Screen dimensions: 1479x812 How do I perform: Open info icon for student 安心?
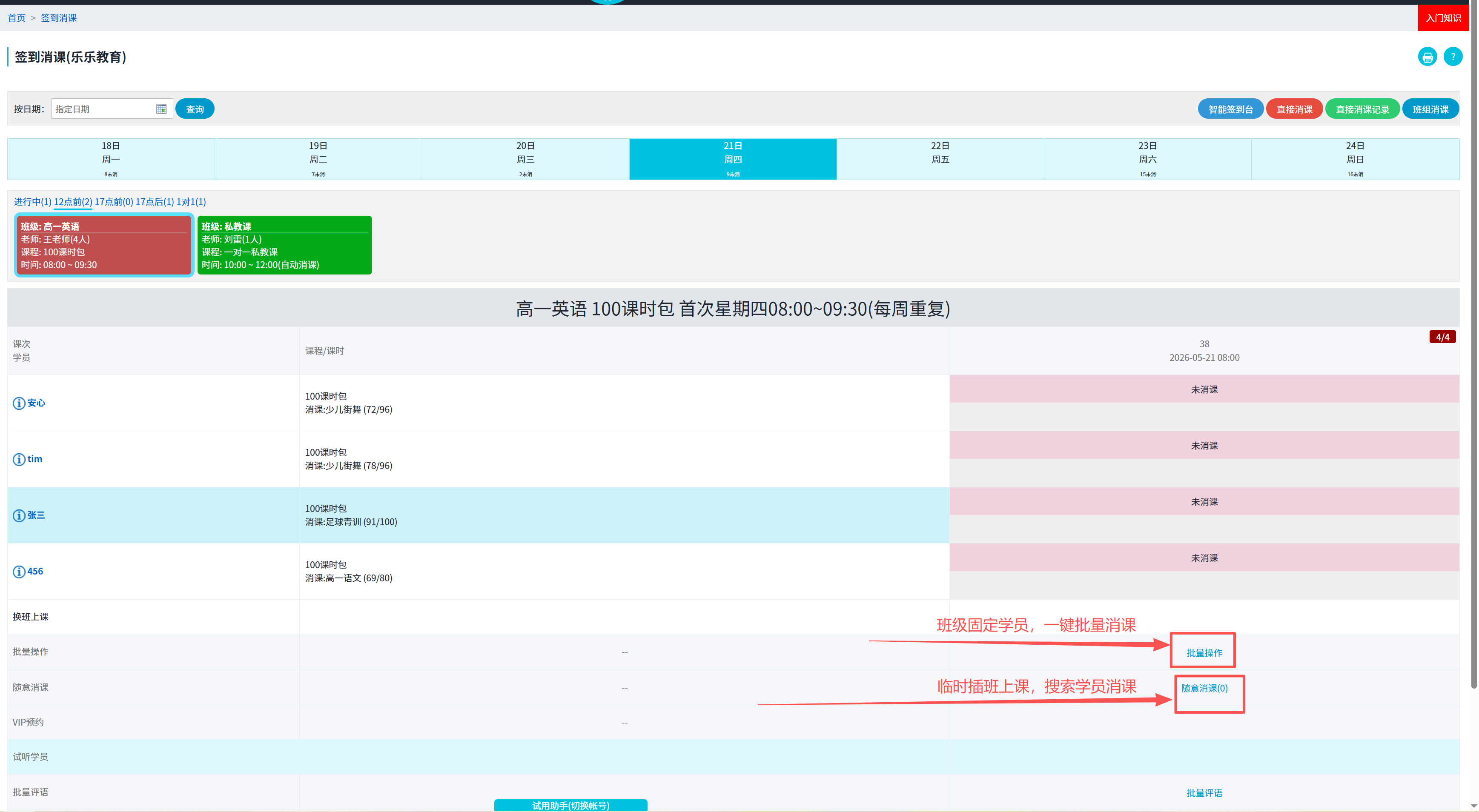coord(19,403)
